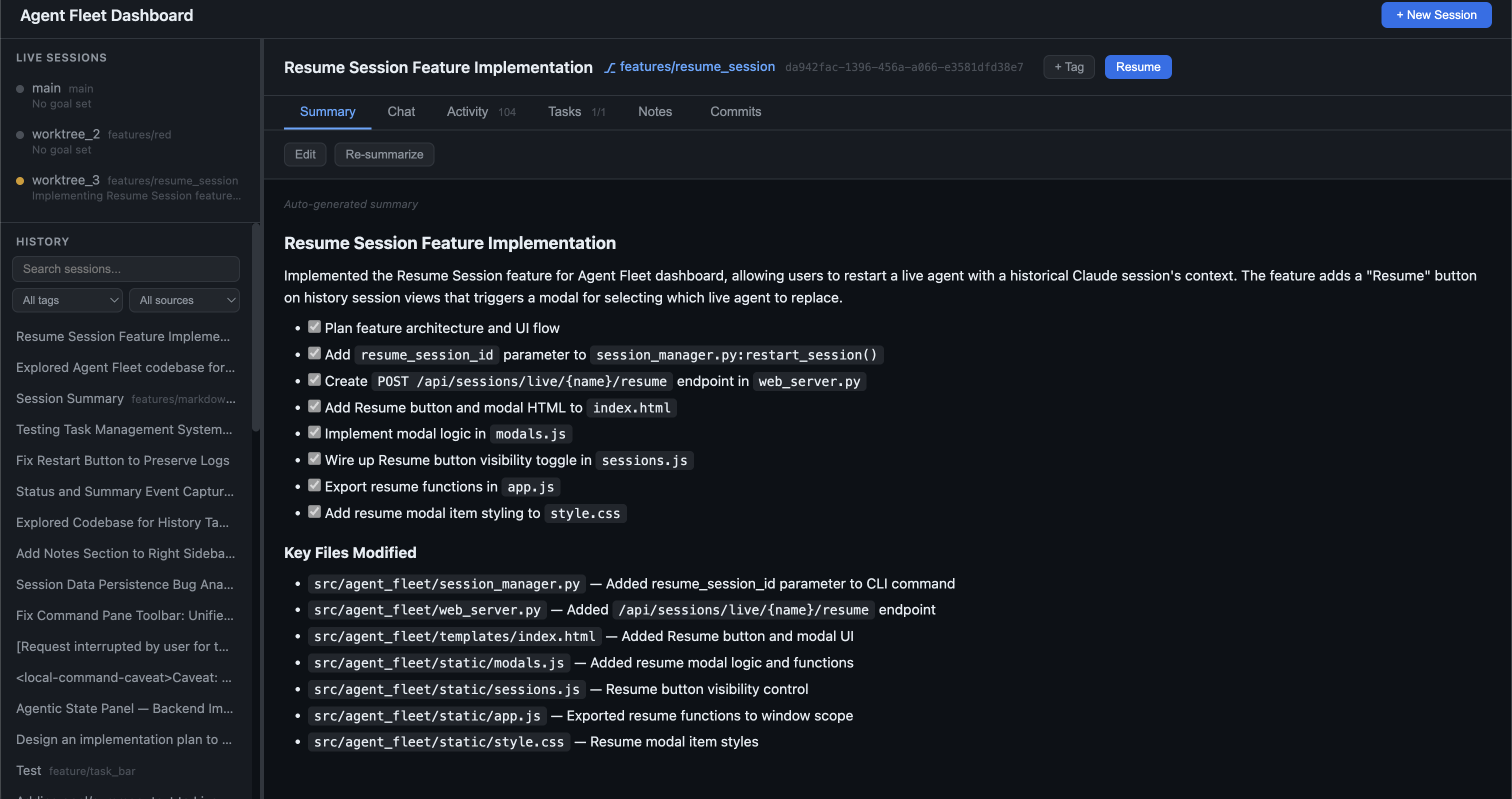Click the 'src/agent_fleet/session_manager.py' file path
This screenshot has width=1512, height=799.
[446, 583]
